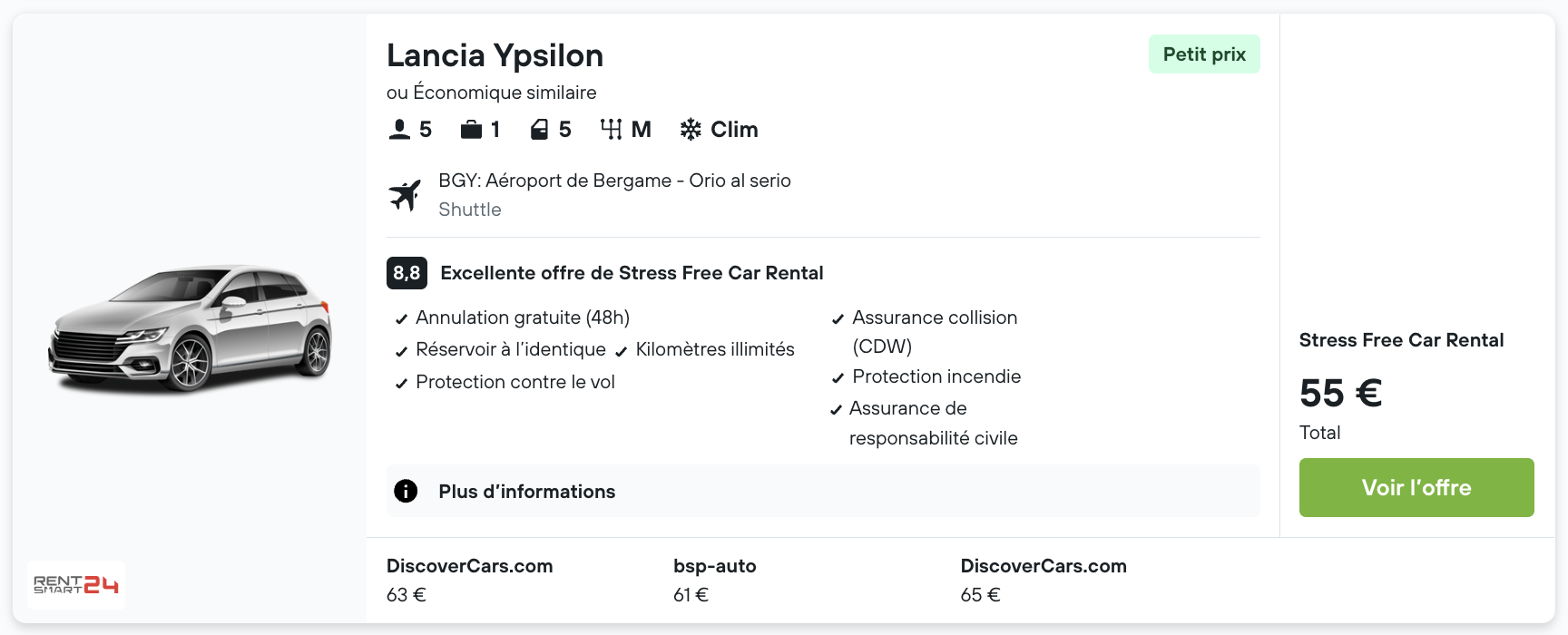Click the air conditioning snowflake icon
Screen dimensions: 1568x635
pyautogui.click(x=691, y=130)
